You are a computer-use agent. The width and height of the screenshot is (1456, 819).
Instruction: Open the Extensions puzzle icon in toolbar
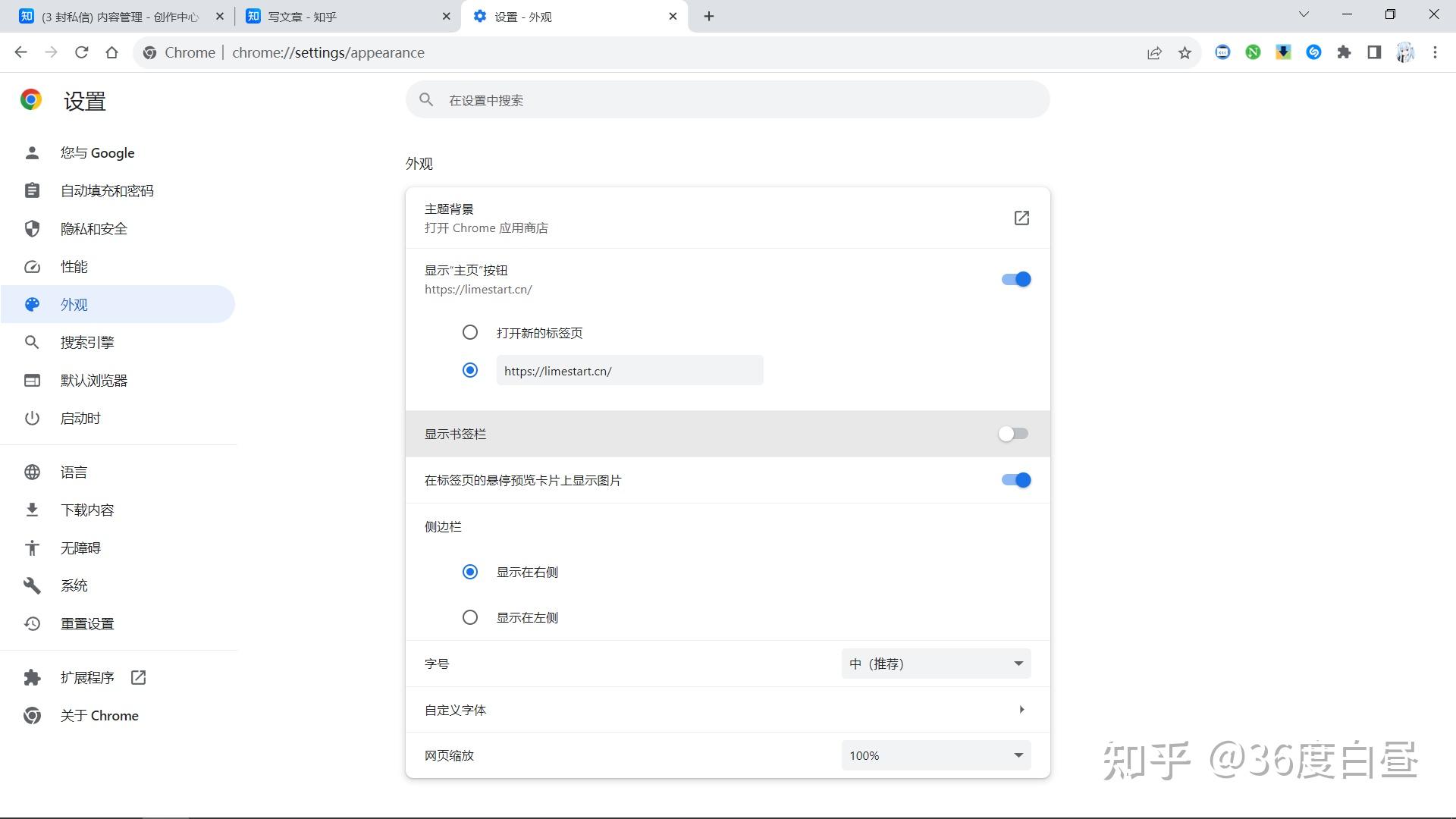[1344, 52]
